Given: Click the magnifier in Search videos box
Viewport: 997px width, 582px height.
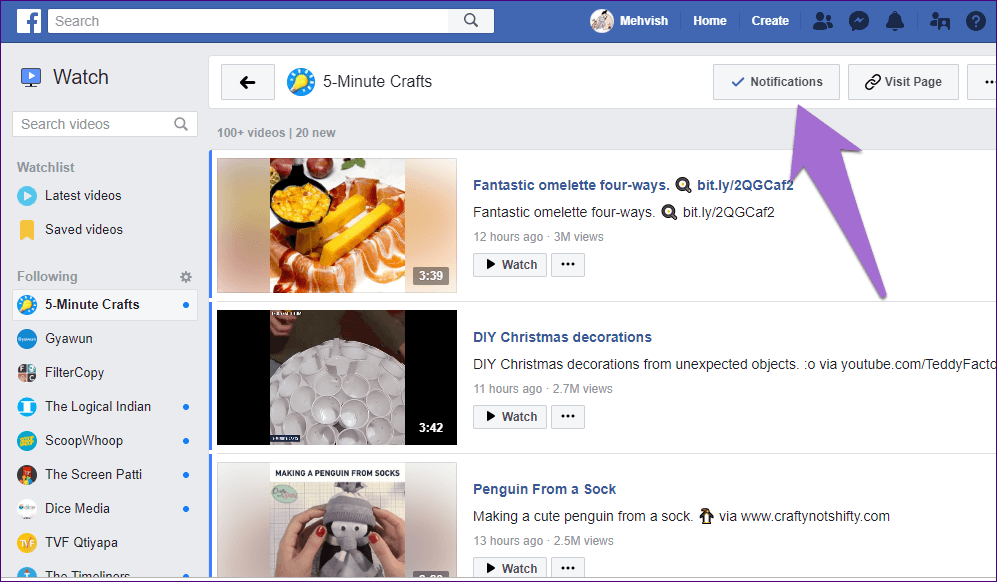Looking at the screenshot, I should coord(181,124).
